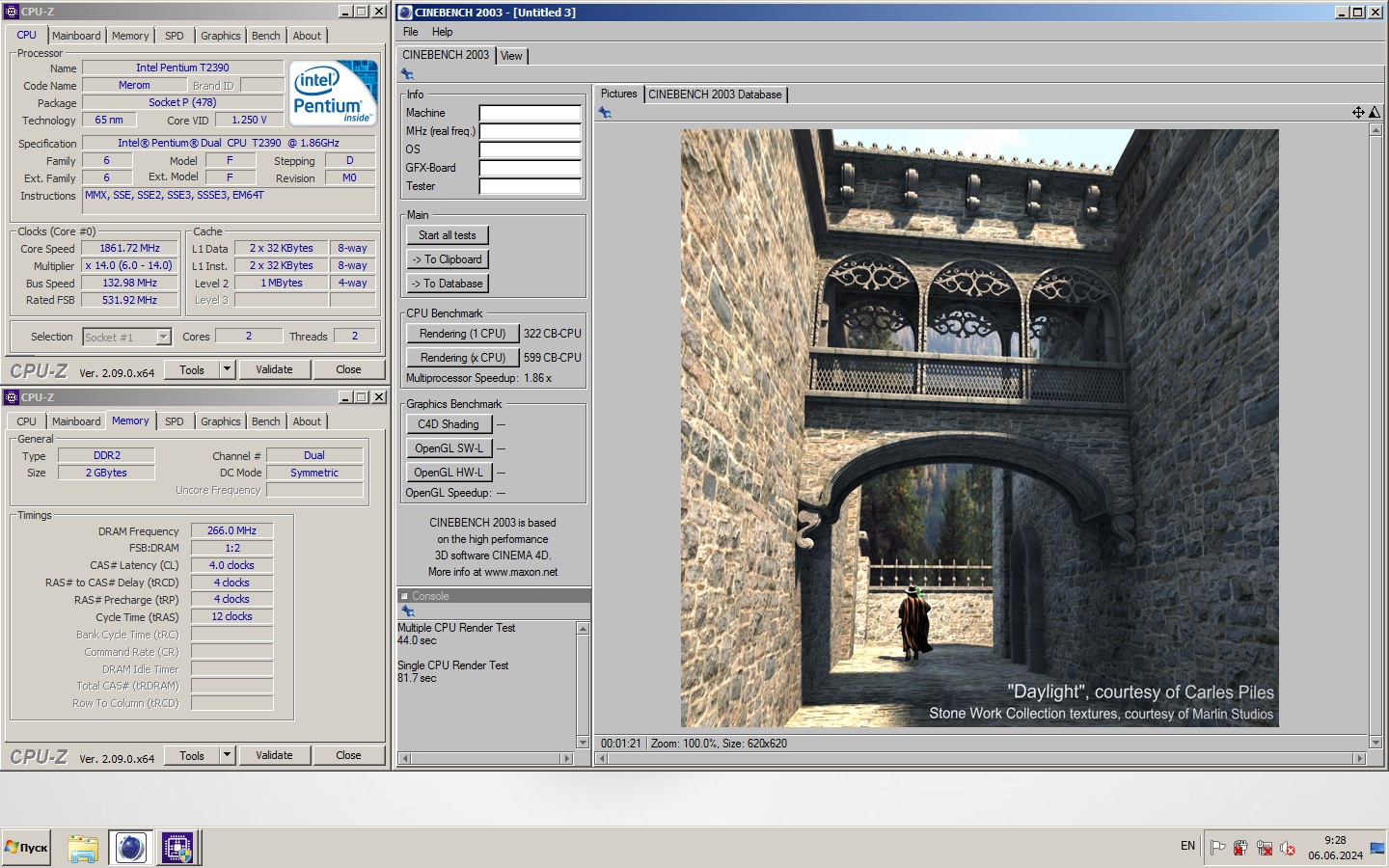This screenshot has width=1389, height=868.
Task: Open Bench tab in the top CPU-Z window
Action: [266, 36]
